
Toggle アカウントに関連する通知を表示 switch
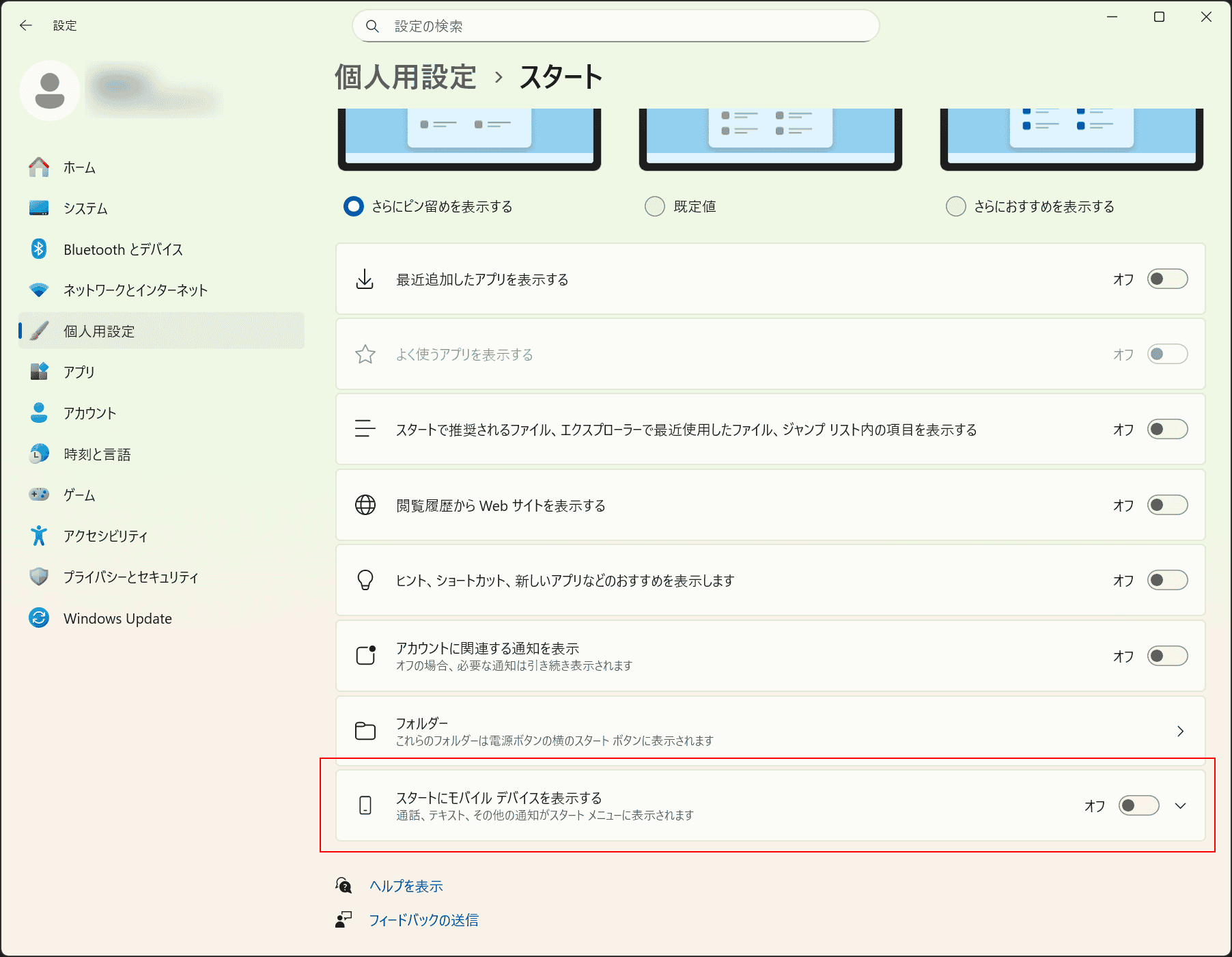pyautogui.click(x=1167, y=656)
